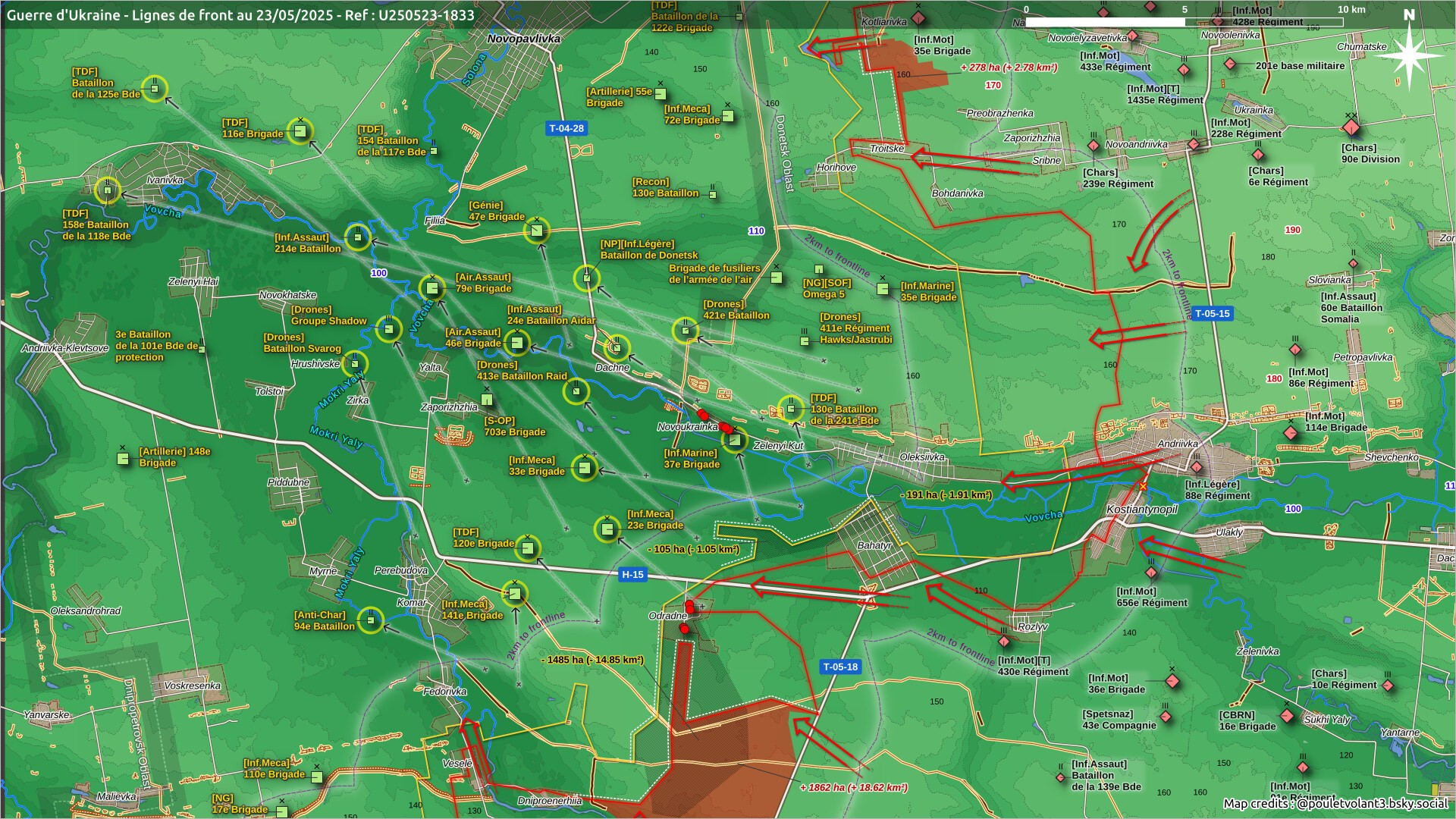1456x819 pixels.
Task: Click the + 1862 ha gain annotation
Action: pos(854,787)
